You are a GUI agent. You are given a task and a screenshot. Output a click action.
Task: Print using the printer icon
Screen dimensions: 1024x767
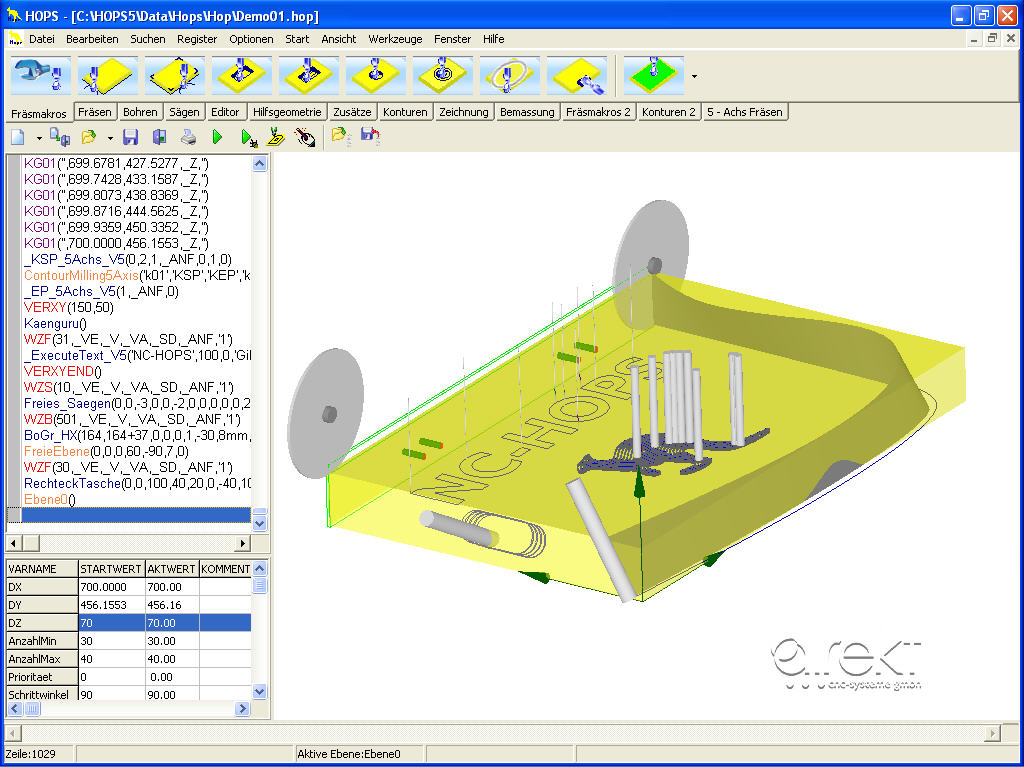(x=189, y=137)
